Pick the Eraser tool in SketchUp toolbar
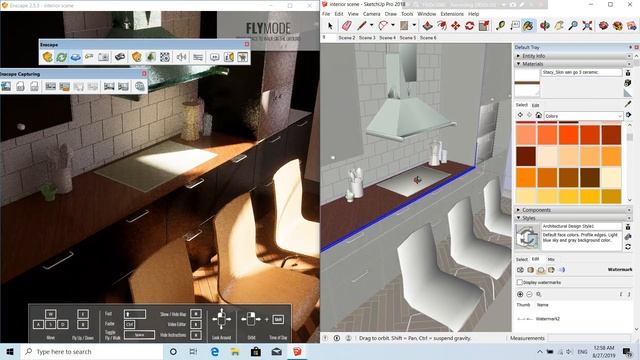 tap(347, 26)
